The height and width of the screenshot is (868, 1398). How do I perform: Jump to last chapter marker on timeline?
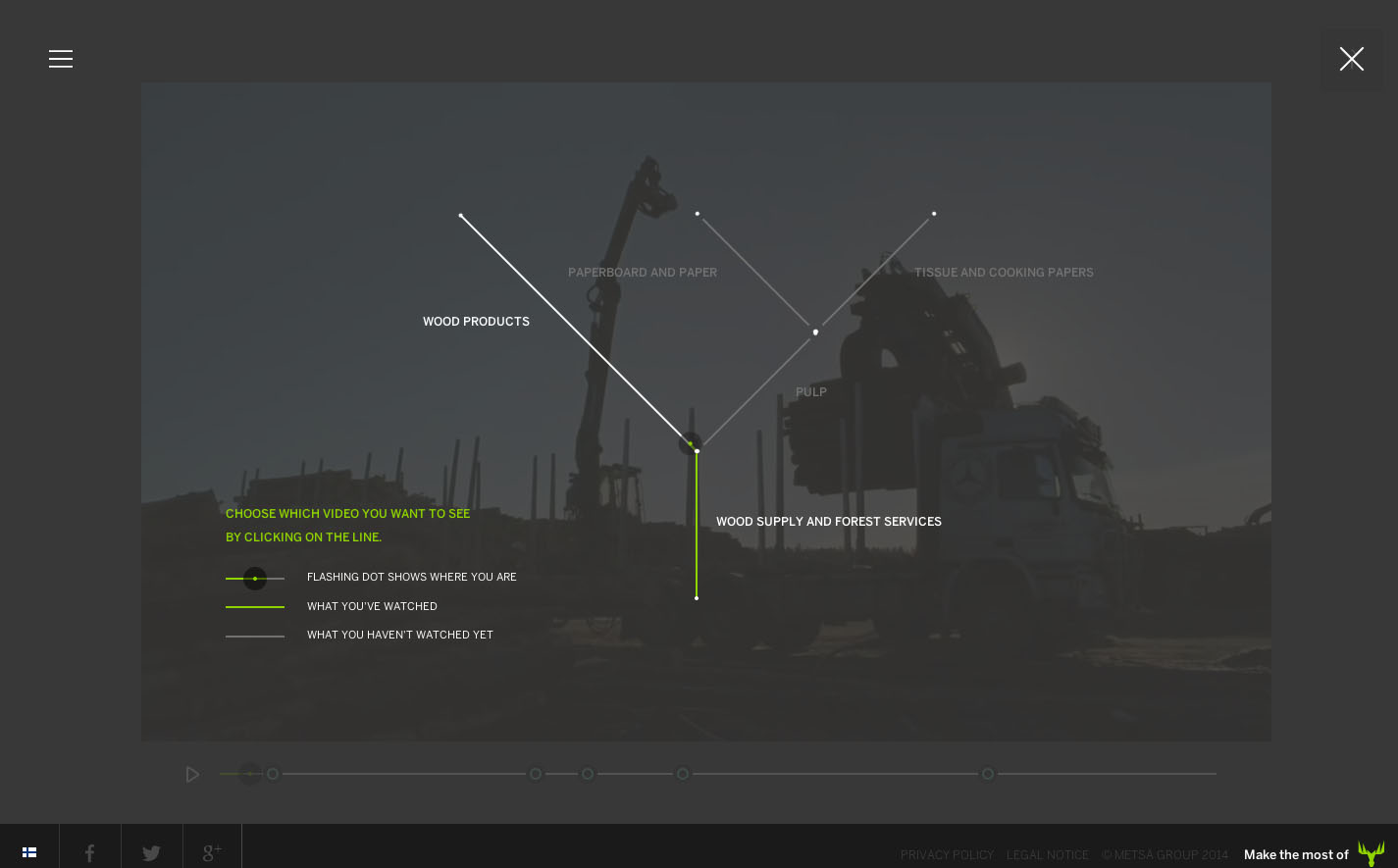(x=988, y=774)
